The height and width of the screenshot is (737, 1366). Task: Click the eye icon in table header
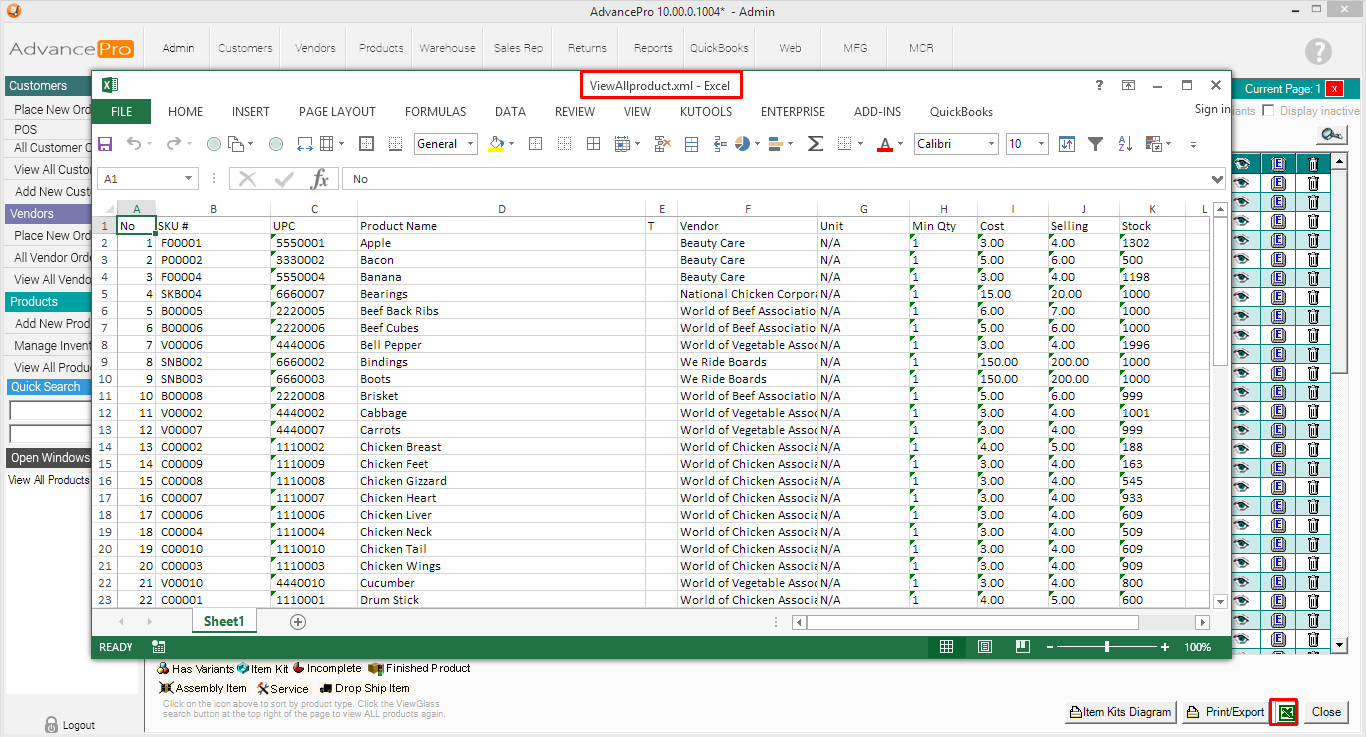pyautogui.click(x=1243, y=164)
